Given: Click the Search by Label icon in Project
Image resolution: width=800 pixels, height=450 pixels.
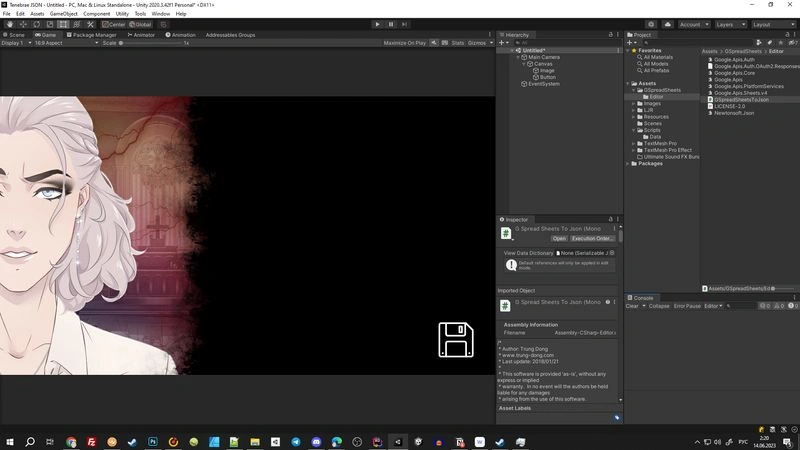Looking at the screenshot, I should pos(770,43).
